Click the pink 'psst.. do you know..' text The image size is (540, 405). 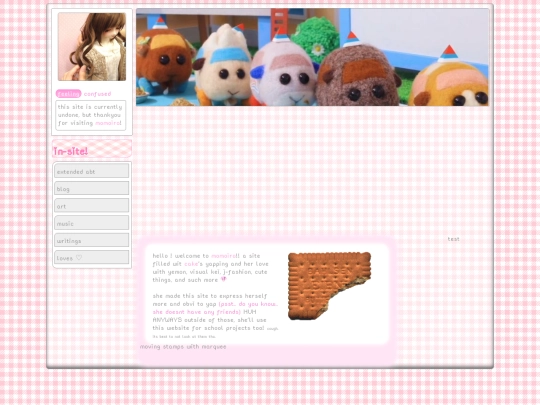click(248, 304)
